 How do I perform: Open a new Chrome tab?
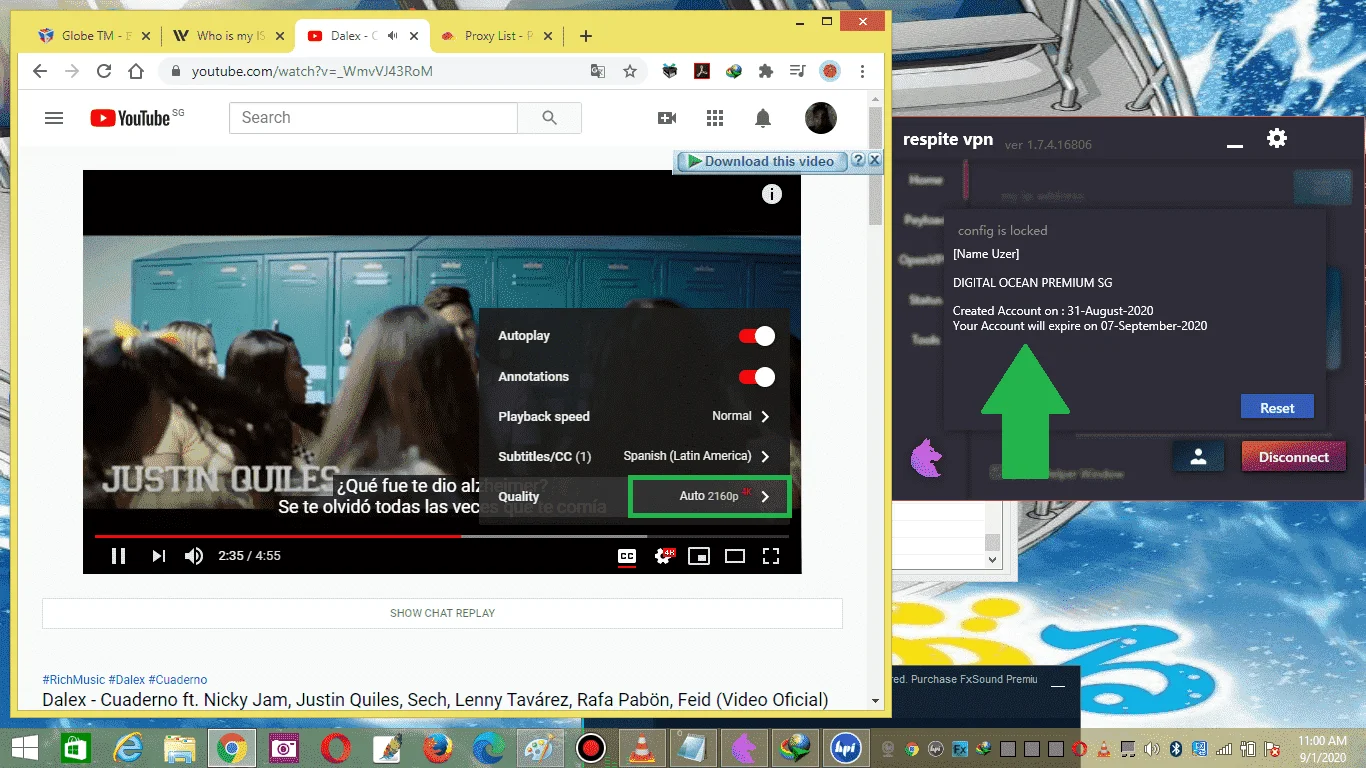tap(586, 36)
